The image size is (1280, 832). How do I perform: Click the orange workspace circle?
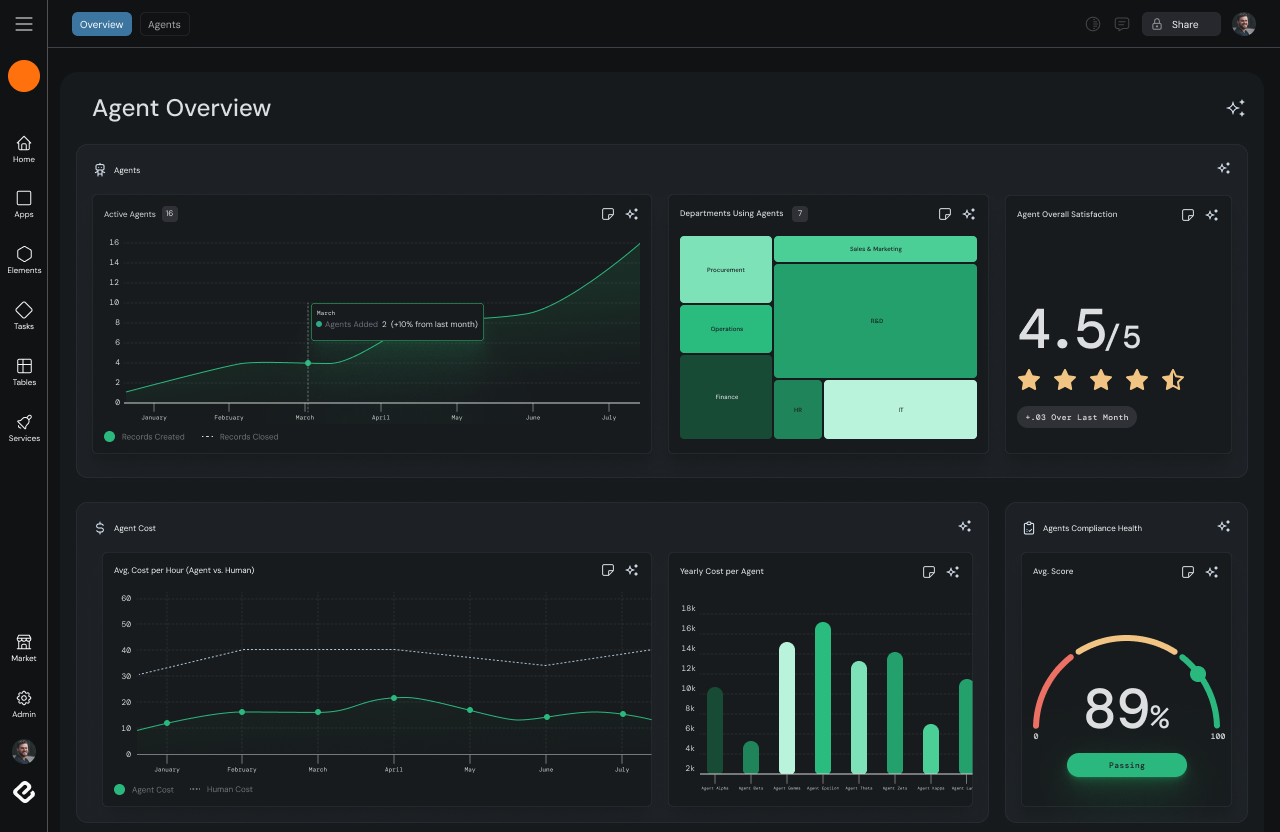click(x=24, y=76)
